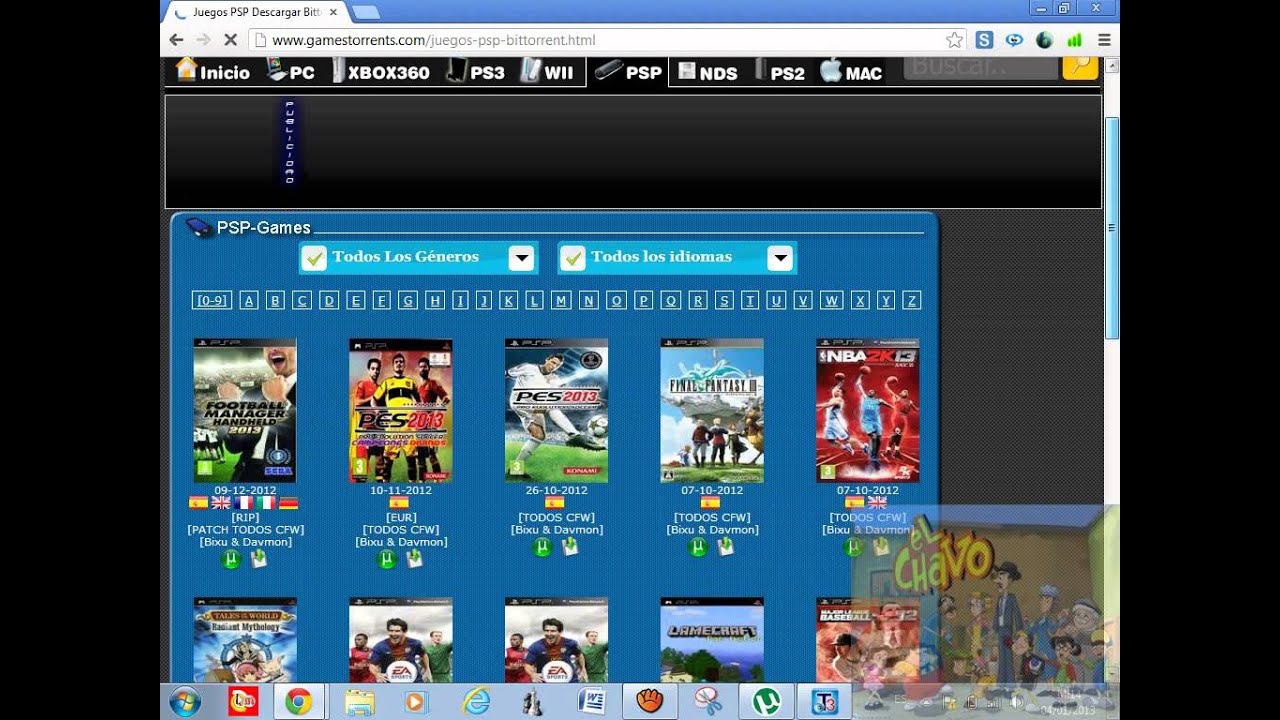1280x720 pixels.
Task: Click the 09-12-2012 date under Football Manager
Action: click(245, 490)
